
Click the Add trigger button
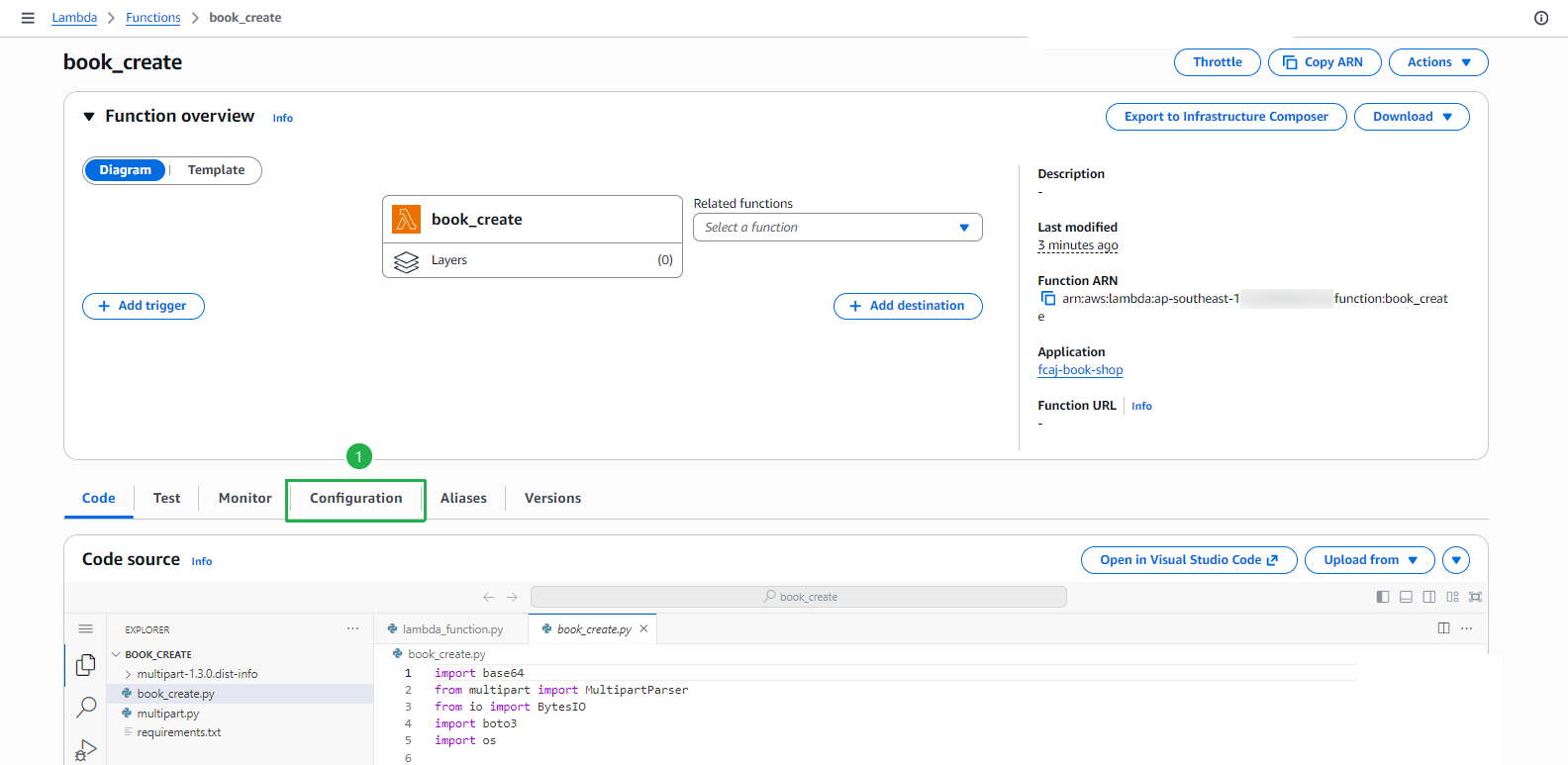pyautogui.click(x=144, y=306)
